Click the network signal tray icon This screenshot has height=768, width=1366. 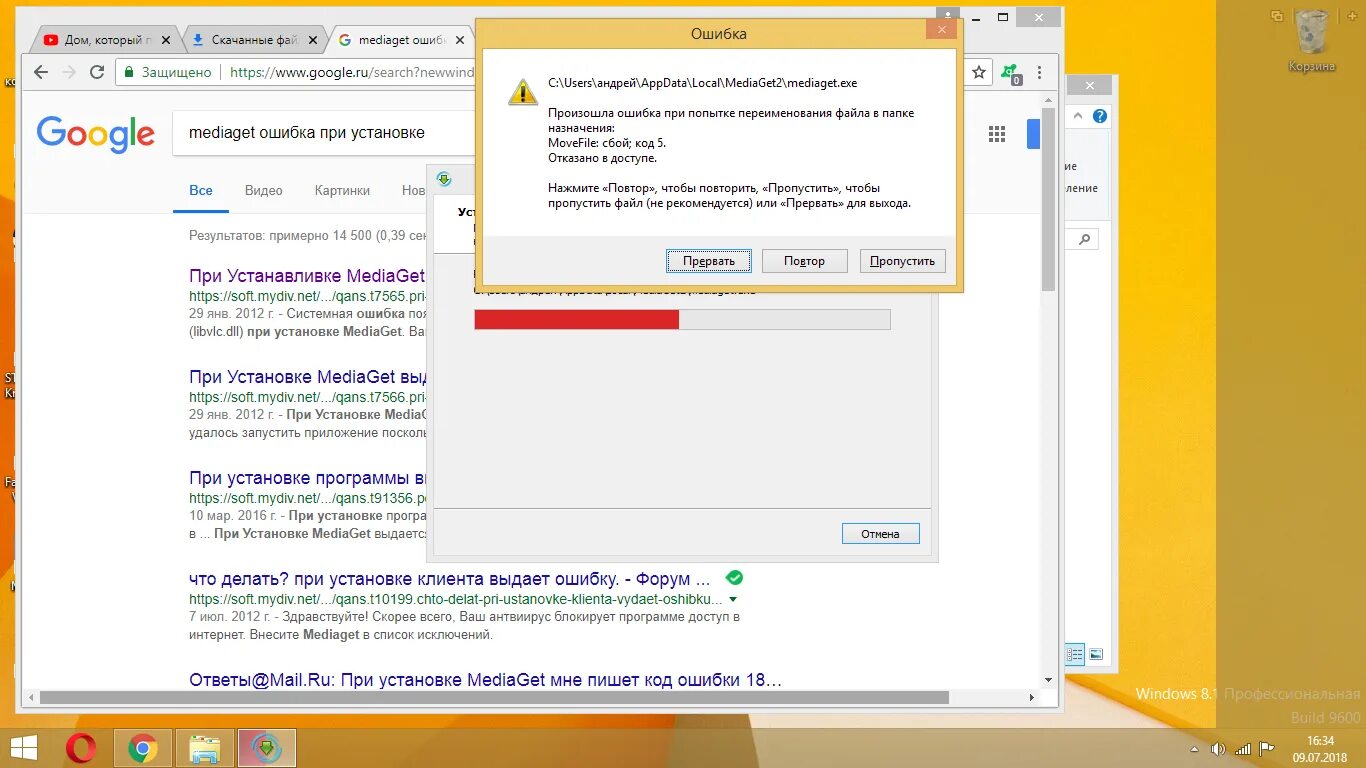(x=1243, y=748)
